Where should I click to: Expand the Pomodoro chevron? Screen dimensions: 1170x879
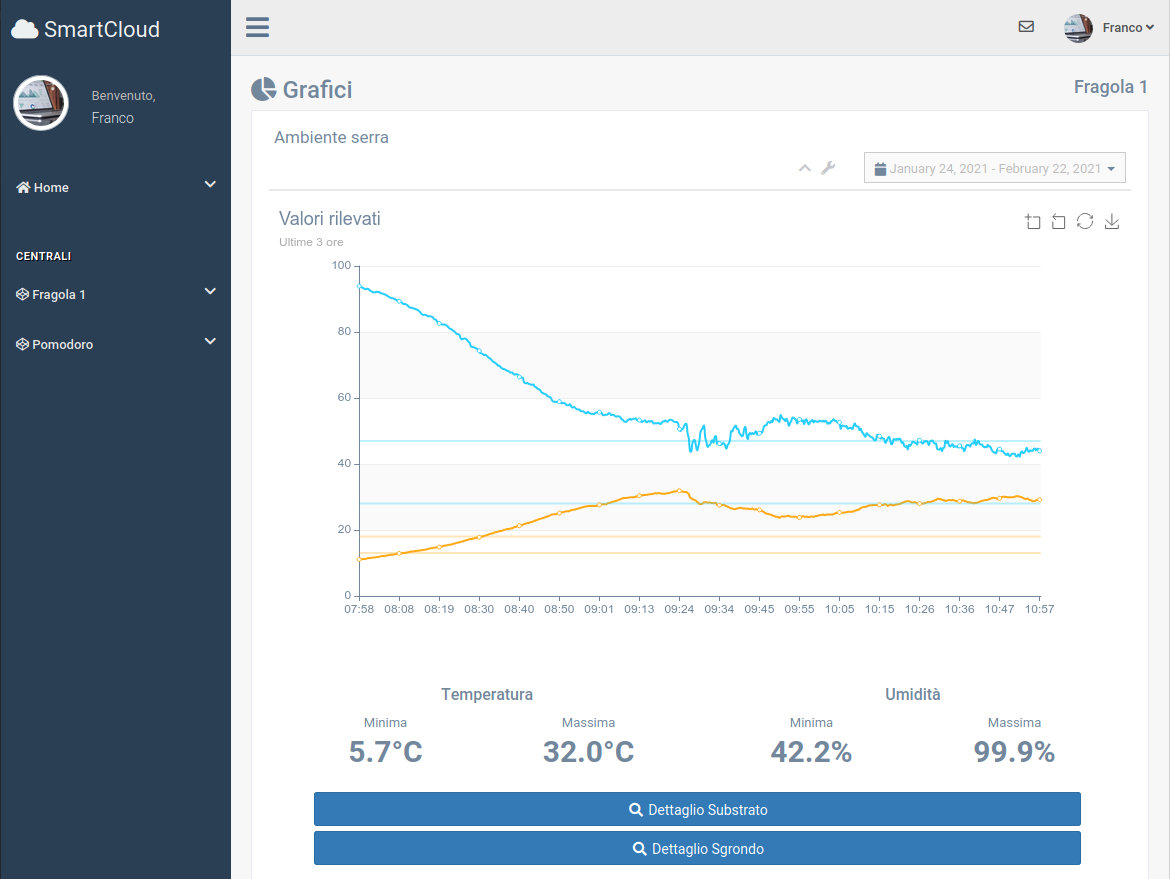click(x=210, y=342)
